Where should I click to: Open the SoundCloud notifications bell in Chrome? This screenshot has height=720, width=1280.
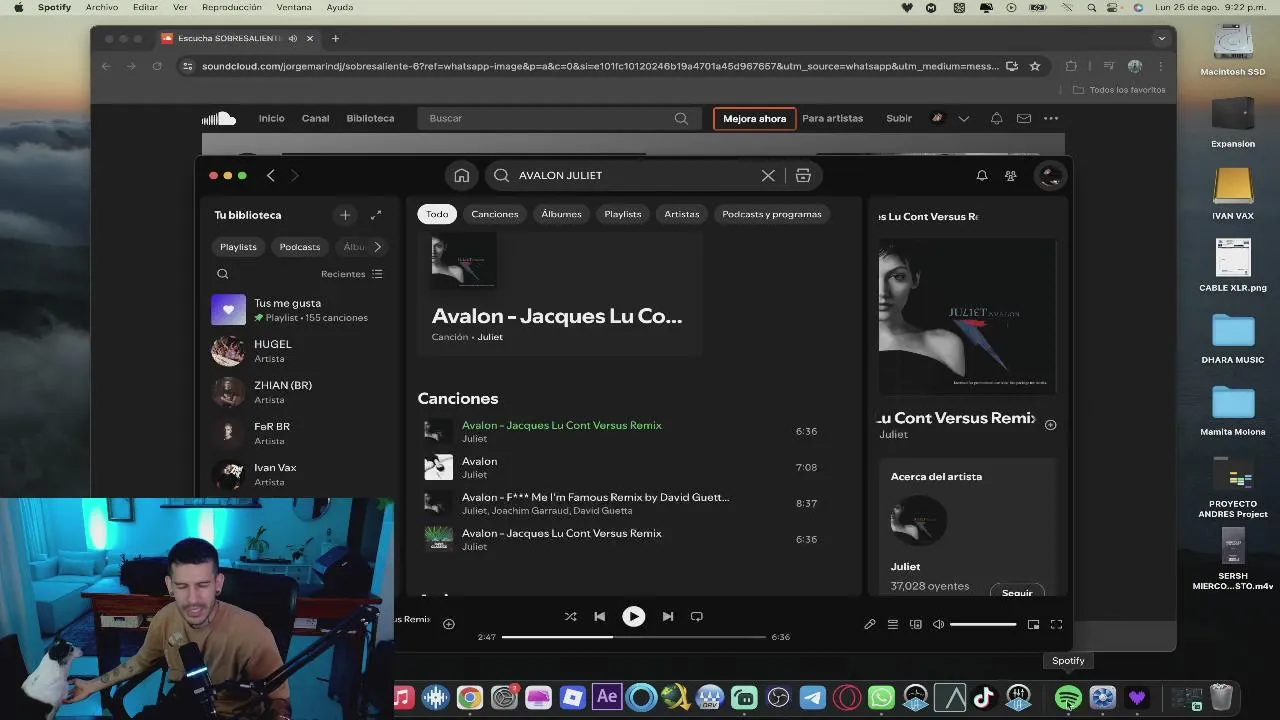pyautogui.click(x=996, y=118)
